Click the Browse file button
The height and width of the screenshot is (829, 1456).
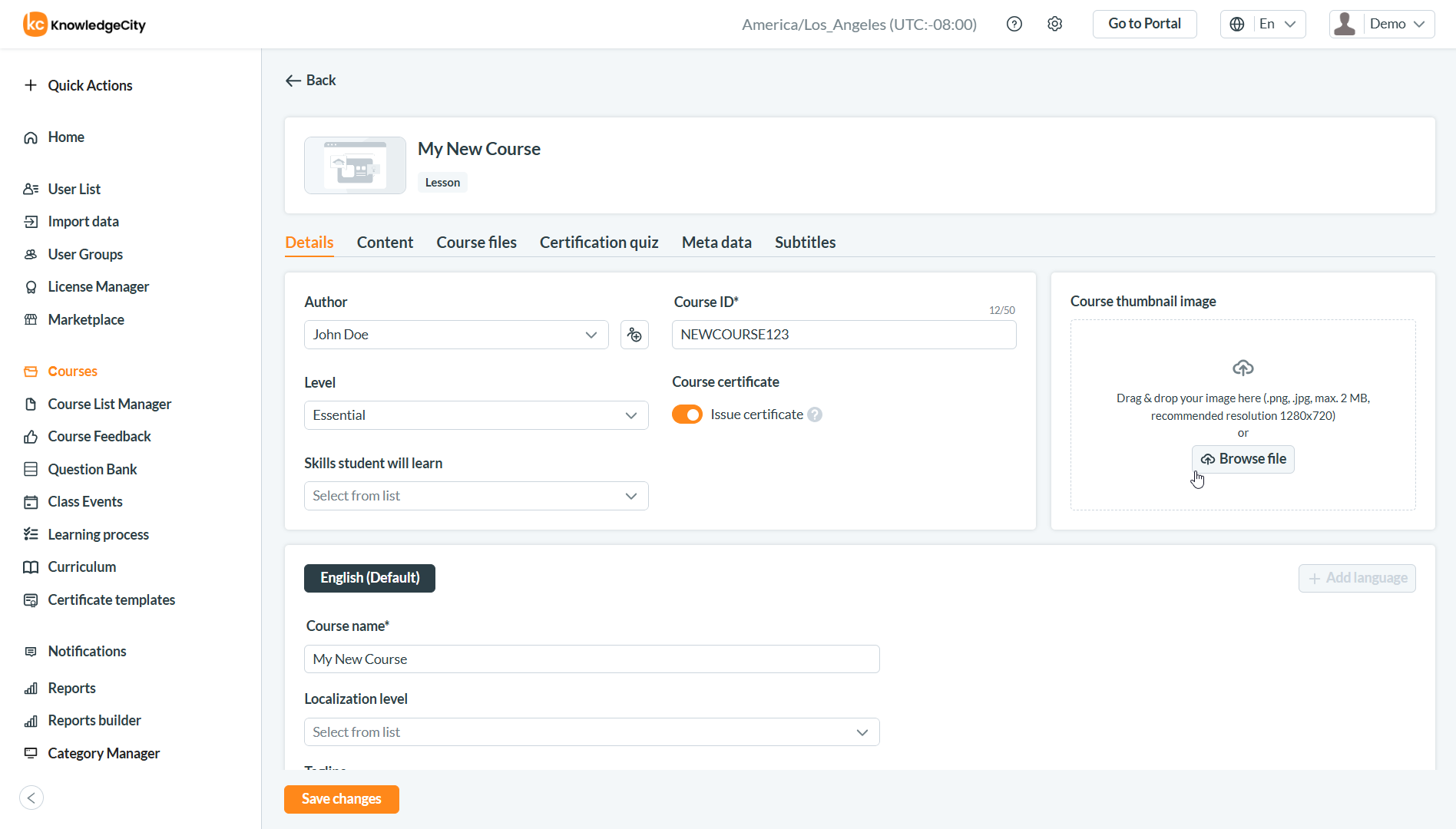click(1243, 459)
